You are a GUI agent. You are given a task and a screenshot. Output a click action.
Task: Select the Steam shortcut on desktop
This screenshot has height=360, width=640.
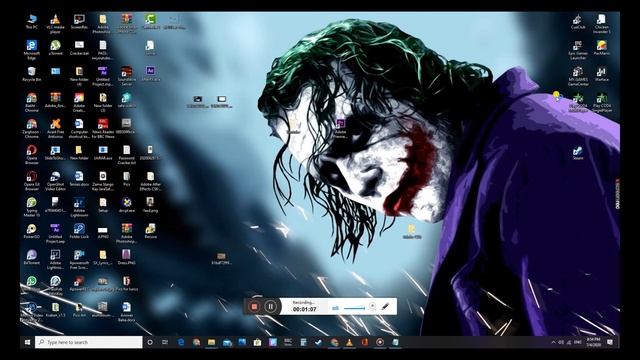pos(578,153)
